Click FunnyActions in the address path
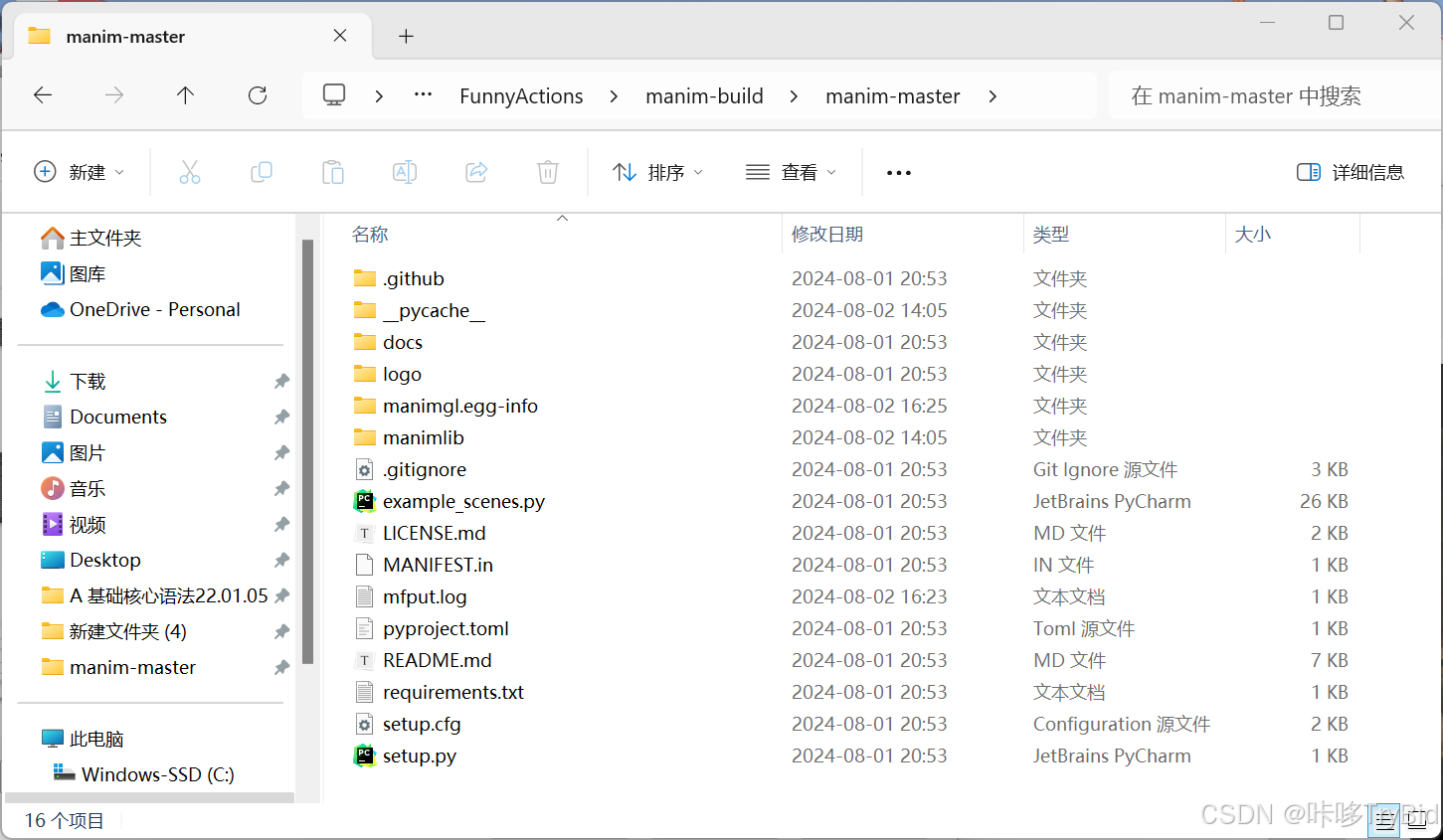This screenshot has height=840, width=1443. [521, 96]
